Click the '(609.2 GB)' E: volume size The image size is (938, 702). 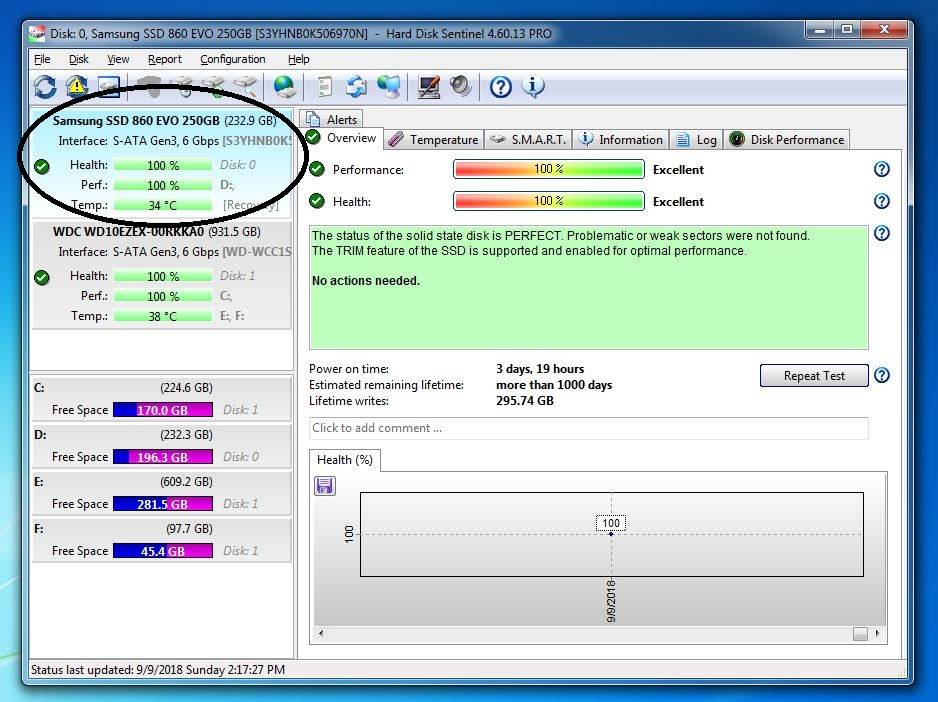(186, 482)
